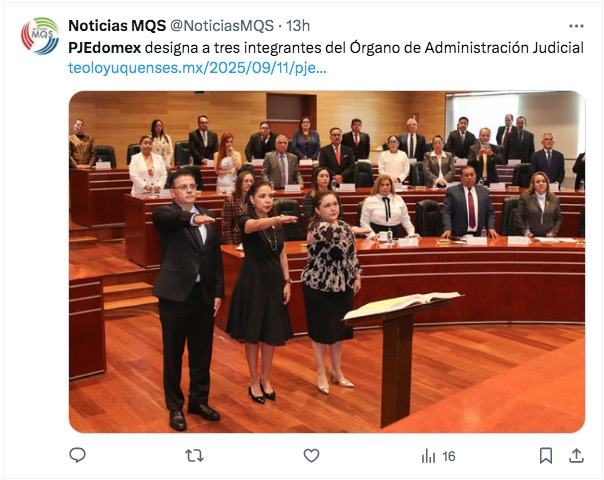This screenshot has height=480, width=604.
Task: Open the tweet via the 13h timestamp
Action: [x=298, y=26]
